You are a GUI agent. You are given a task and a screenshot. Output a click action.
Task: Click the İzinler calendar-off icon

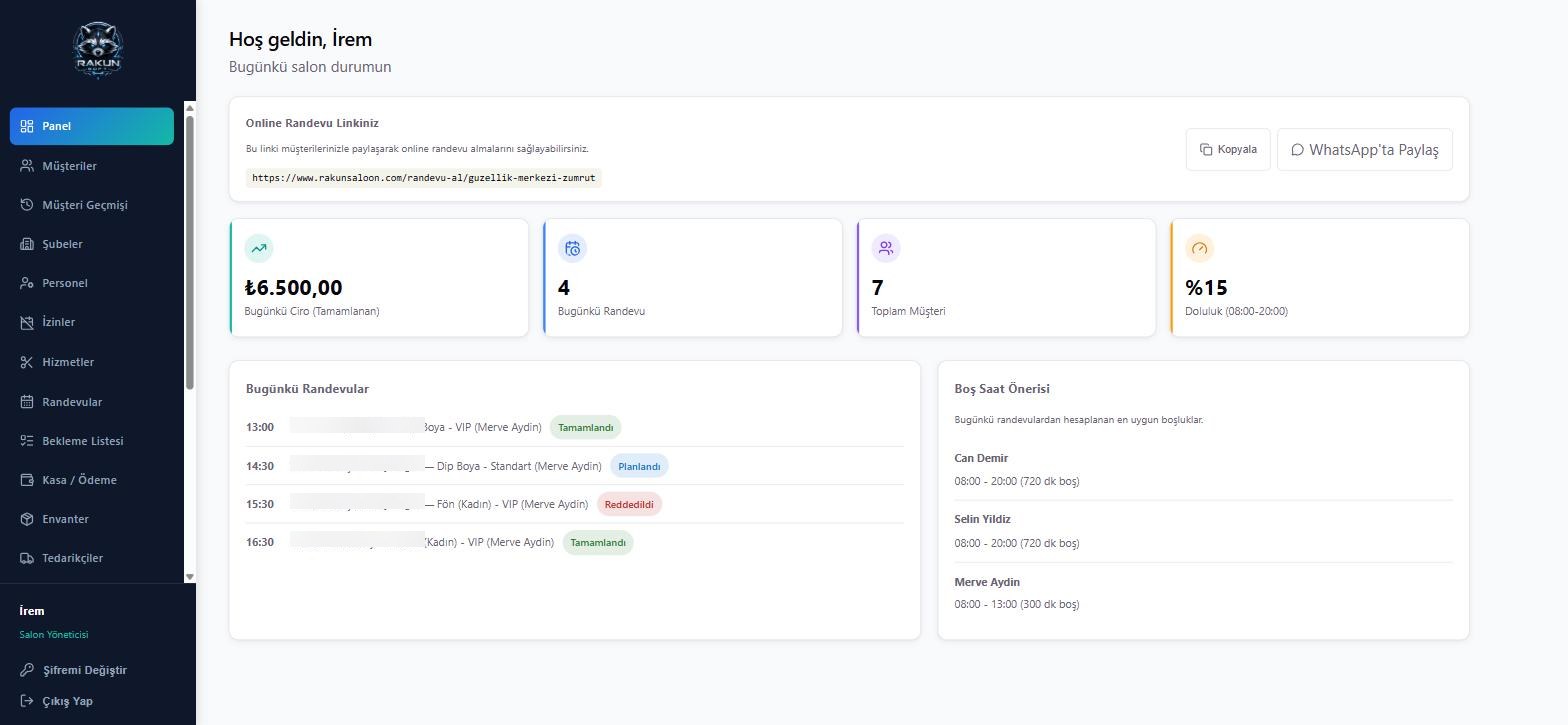pos(27,322)
